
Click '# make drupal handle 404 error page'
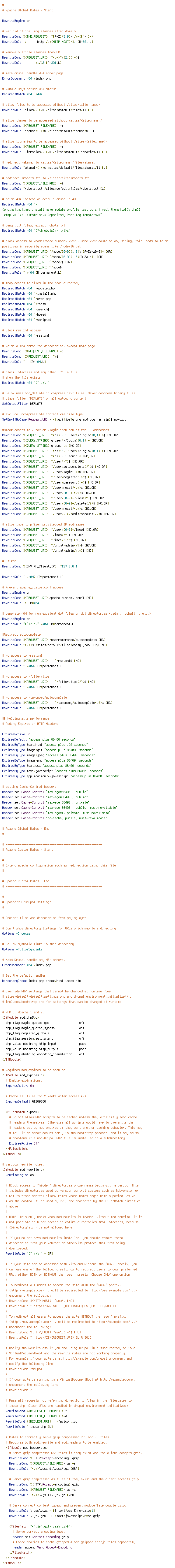(x=34, y=73)
